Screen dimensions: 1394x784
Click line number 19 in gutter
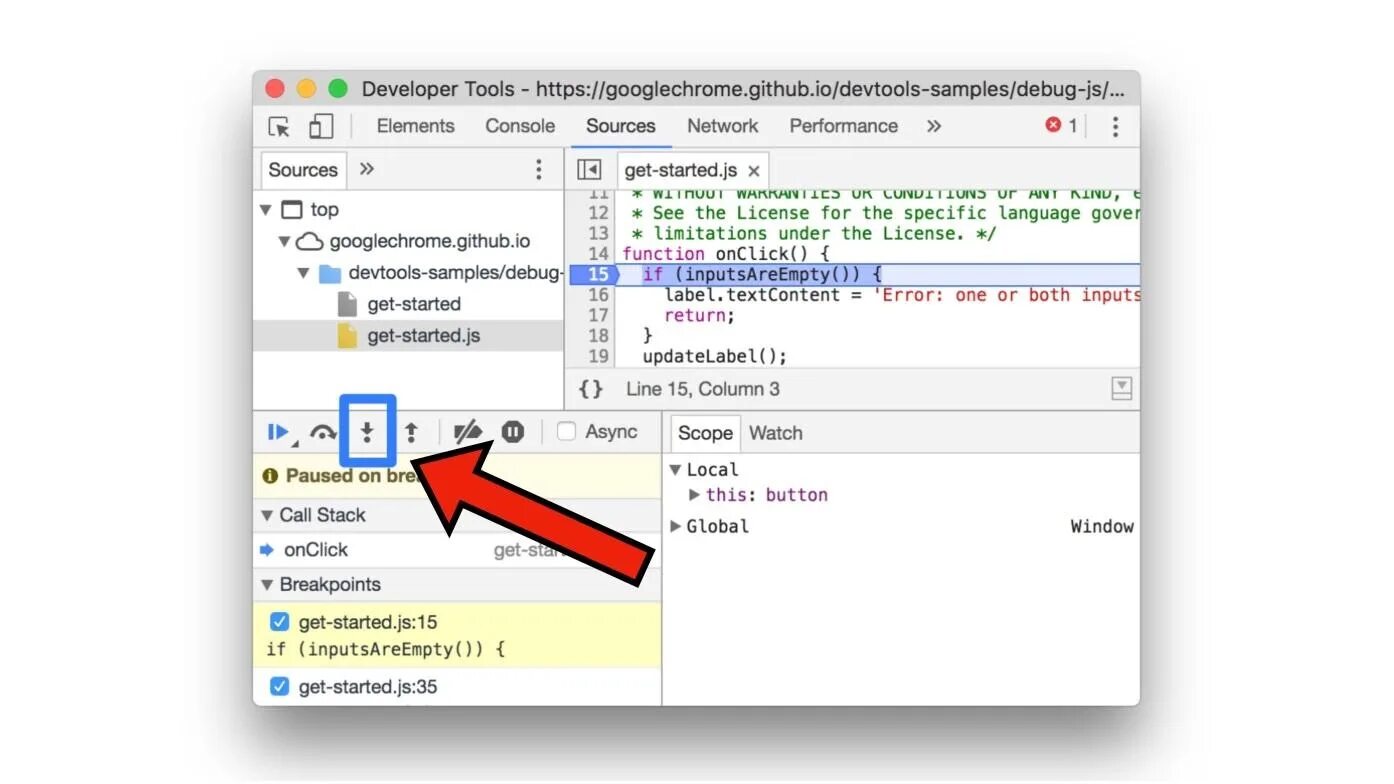(598, 356)
